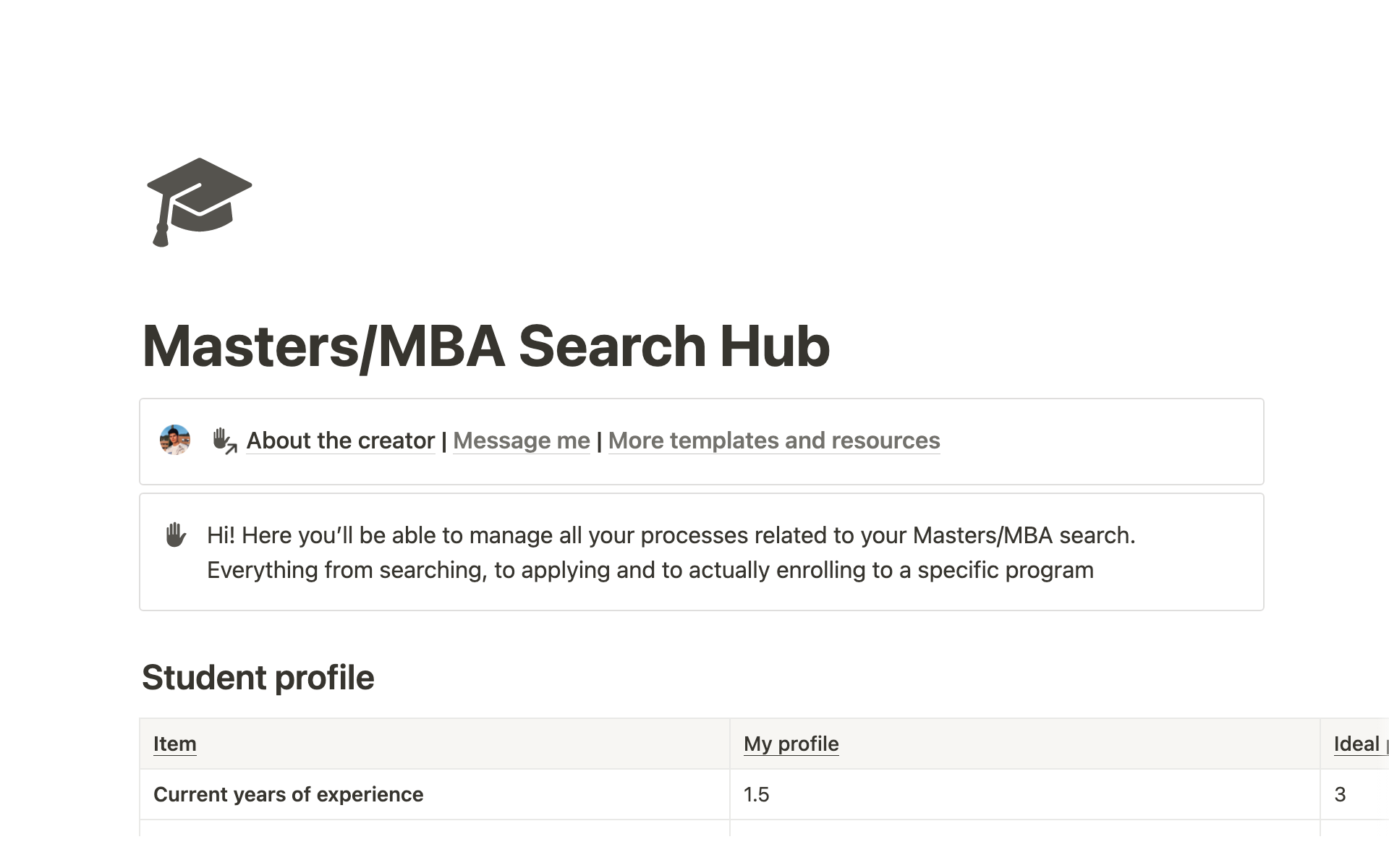Click the graduation cap page icon
This screenshot has height=868, width=1389.
199,202
